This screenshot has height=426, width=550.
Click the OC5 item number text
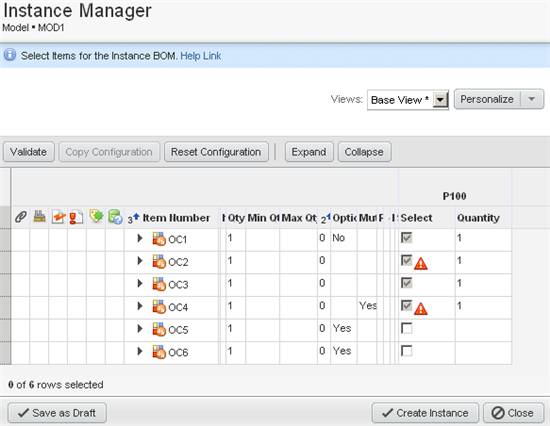click(178, 330)
